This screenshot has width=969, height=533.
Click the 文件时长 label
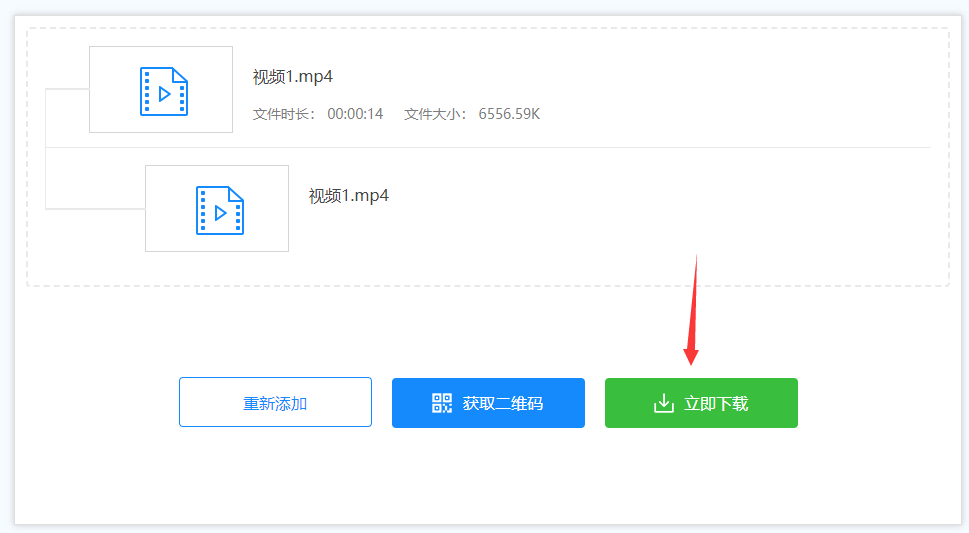pyautogui.click(x=284, y=114)
